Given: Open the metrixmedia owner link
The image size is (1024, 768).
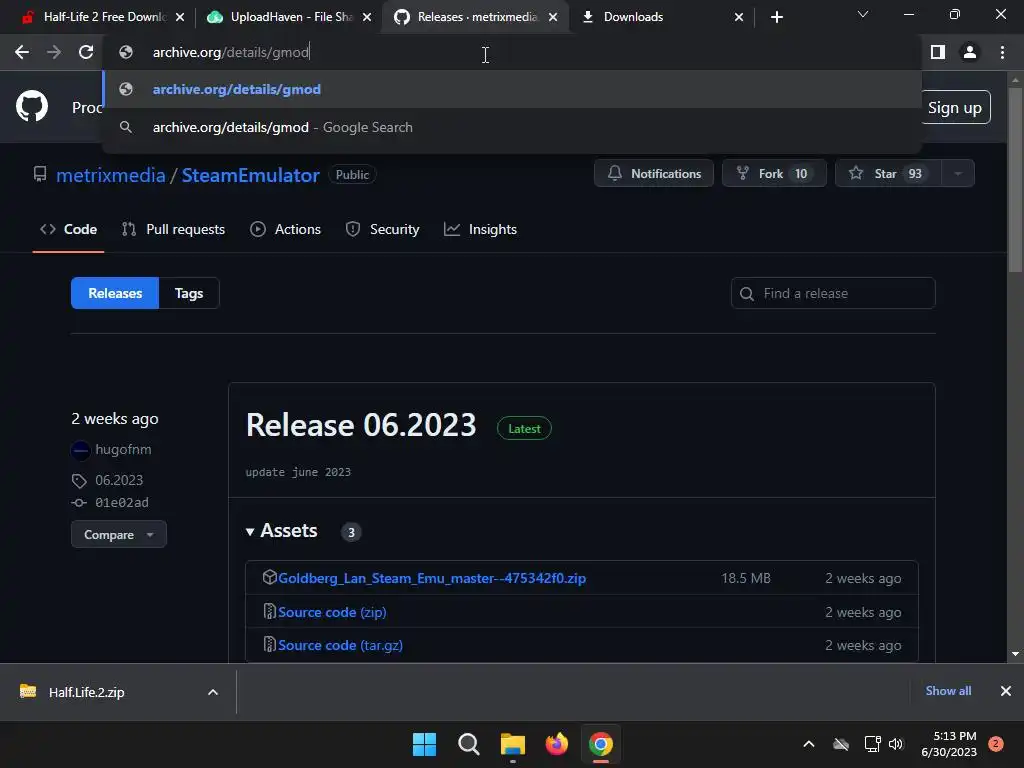Looking at the screenshot, I should (110, 175).
